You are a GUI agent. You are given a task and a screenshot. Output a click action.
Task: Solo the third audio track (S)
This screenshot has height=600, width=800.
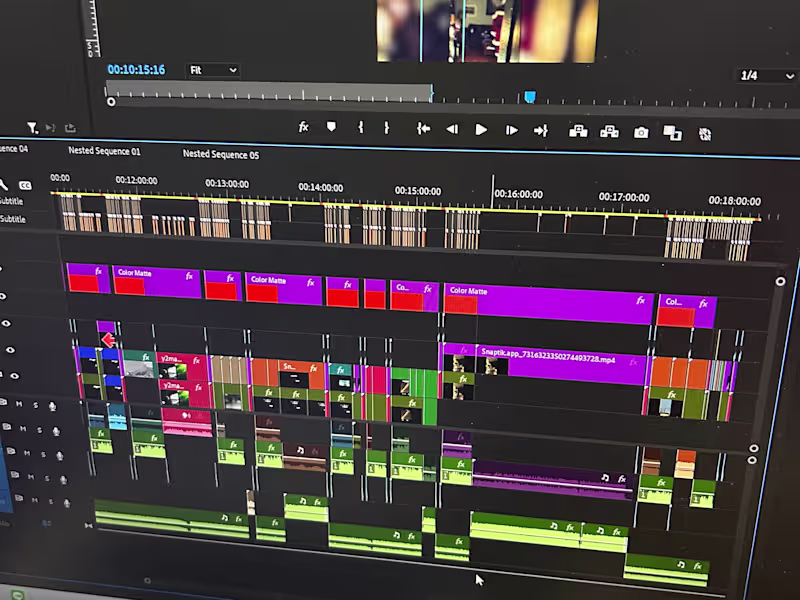pyautogui.click(x=43, y=454)
